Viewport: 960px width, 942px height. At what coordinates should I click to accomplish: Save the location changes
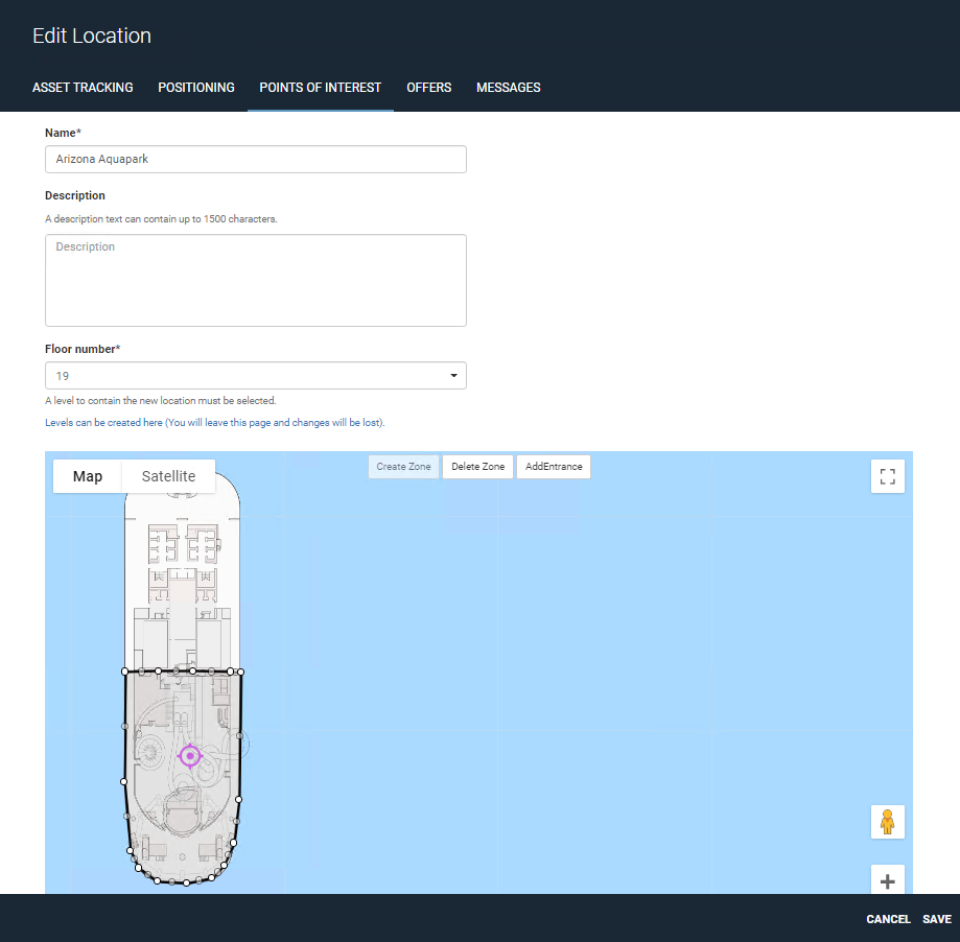(x=937, y=919)
